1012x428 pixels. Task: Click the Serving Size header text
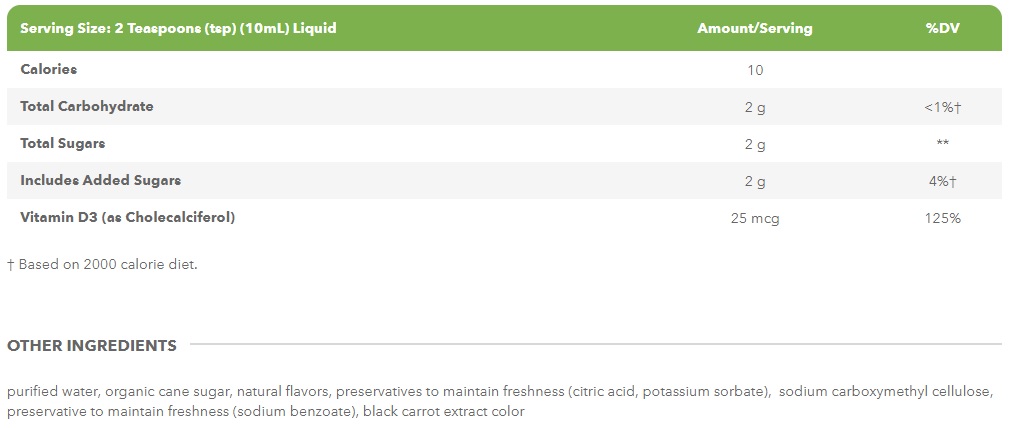178,28
